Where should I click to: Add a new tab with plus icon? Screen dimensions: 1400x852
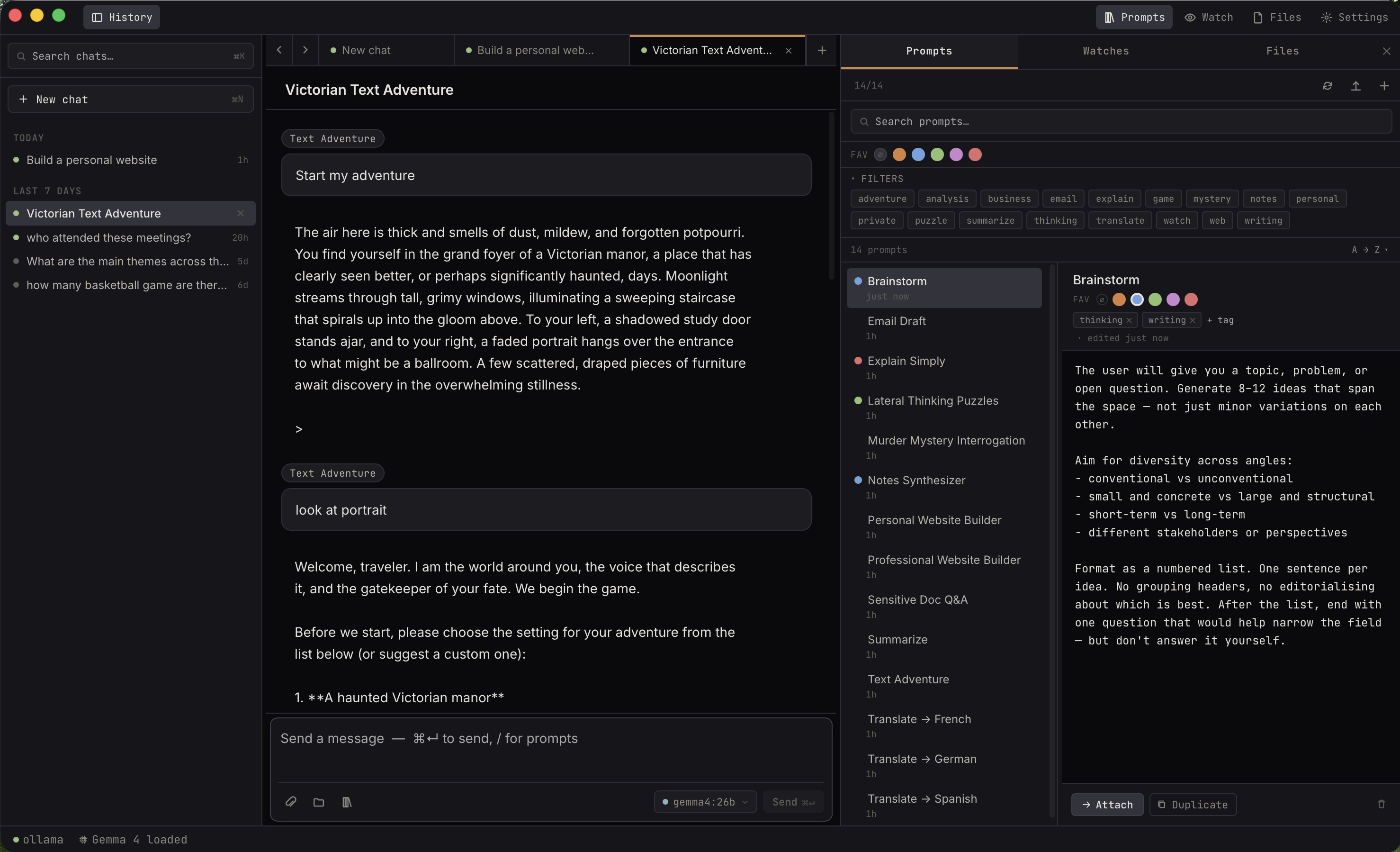click(822, 50)
